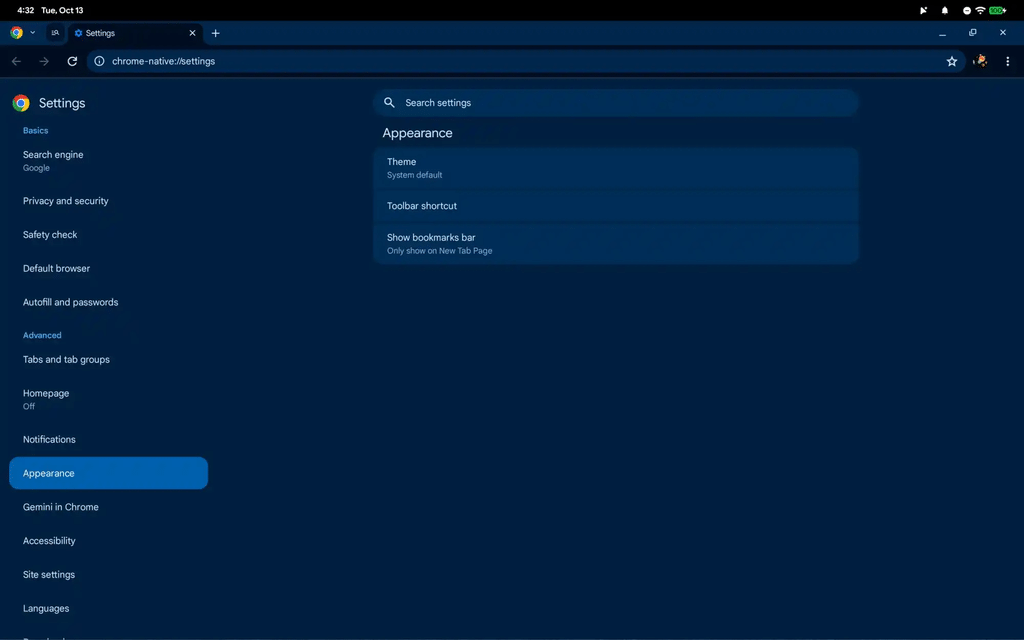Open the profile avatar menu
The image size is (1024, 640).
[x=980, y=61]
